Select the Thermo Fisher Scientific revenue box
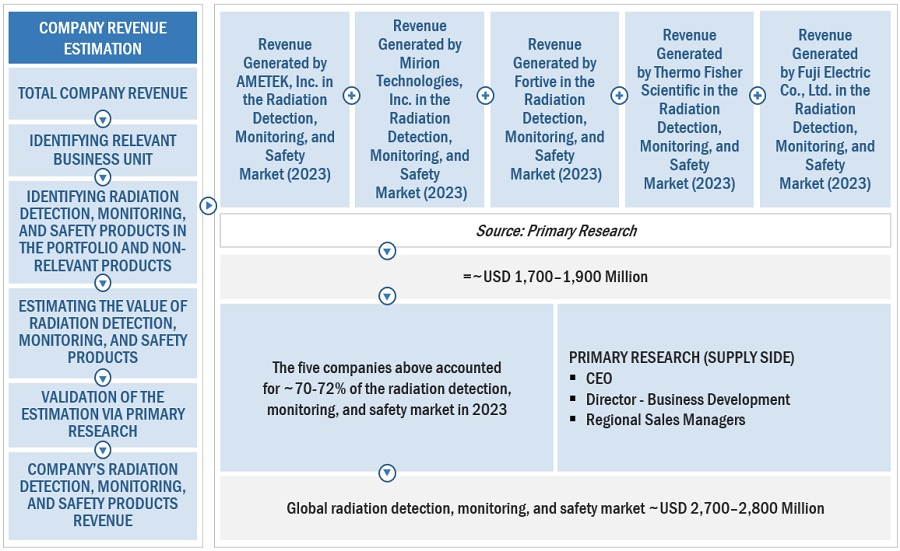The image size is (900, 551). [689, 109]
